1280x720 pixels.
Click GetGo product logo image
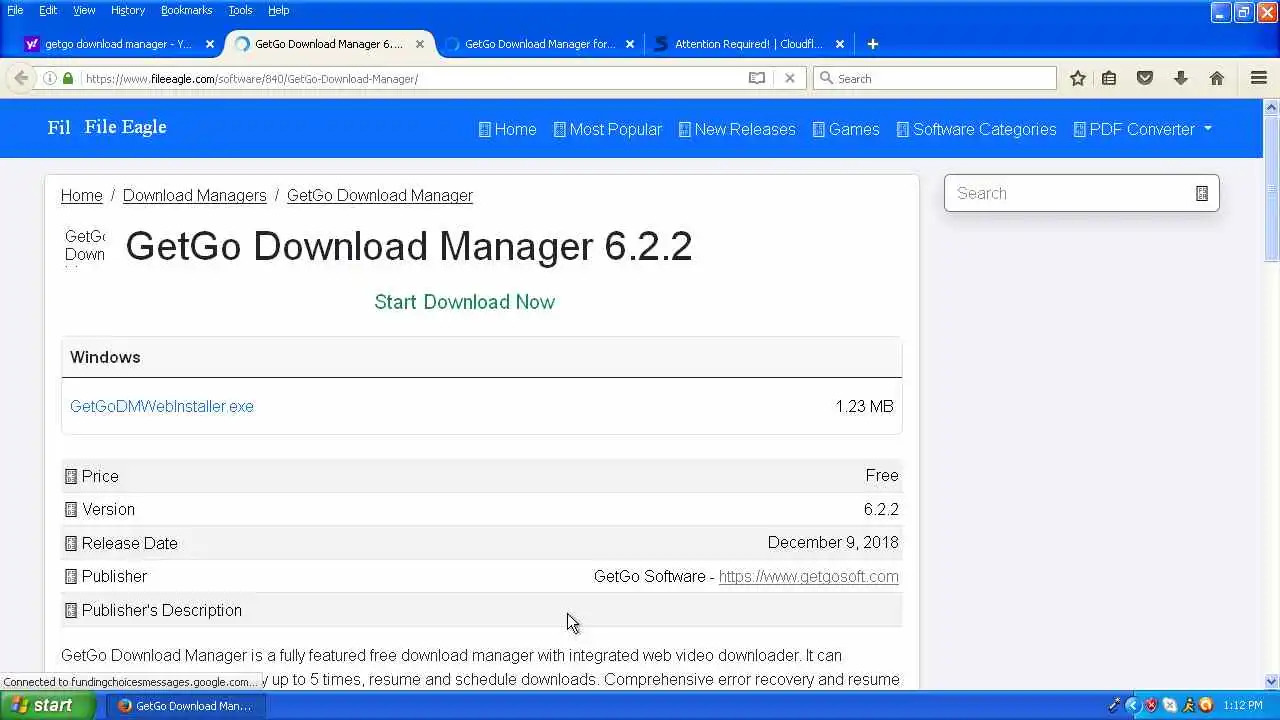85,246
